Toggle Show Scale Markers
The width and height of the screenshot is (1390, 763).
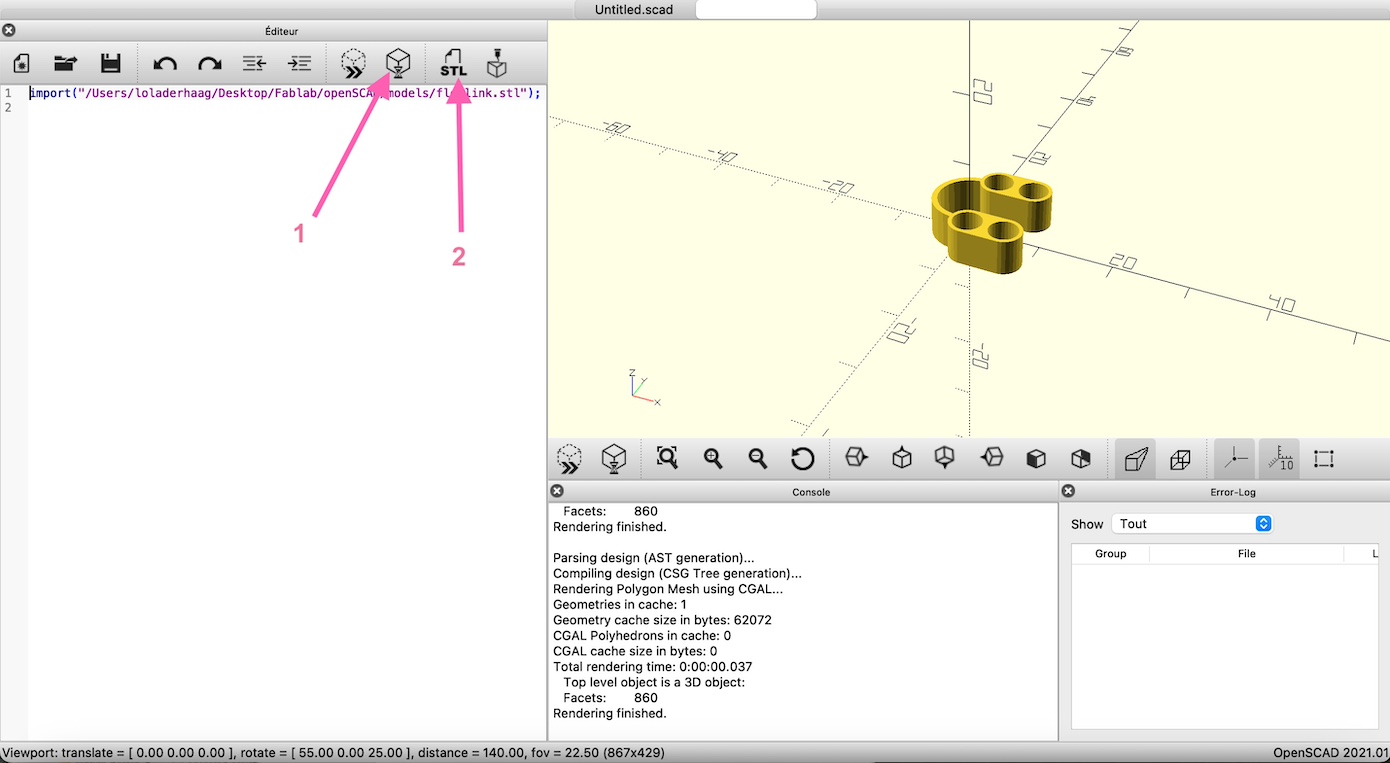coord(1279,459)
